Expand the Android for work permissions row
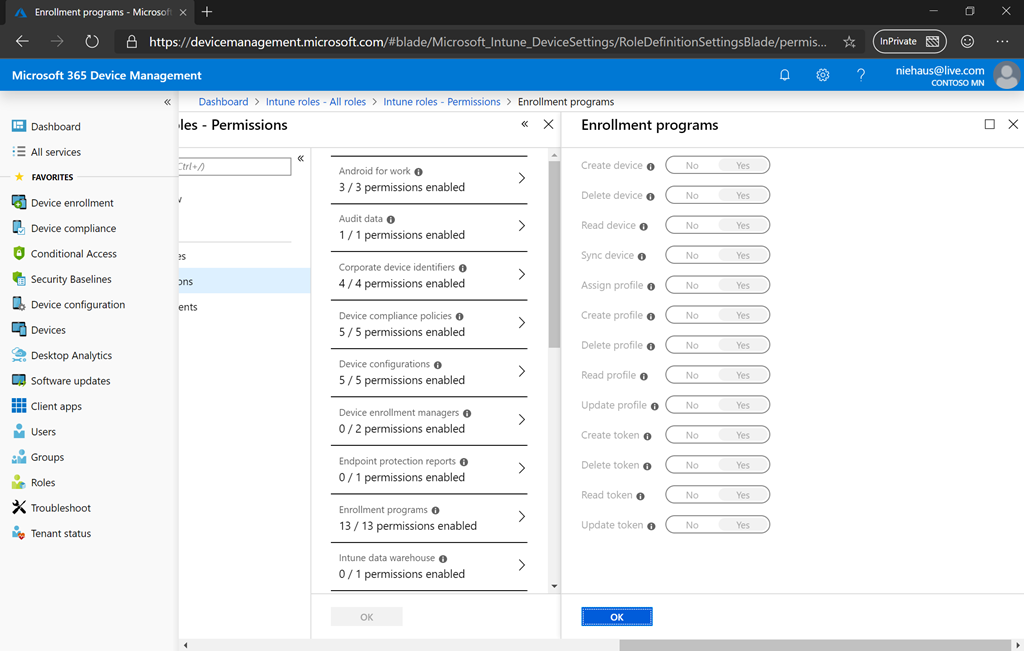 [428, 179]
